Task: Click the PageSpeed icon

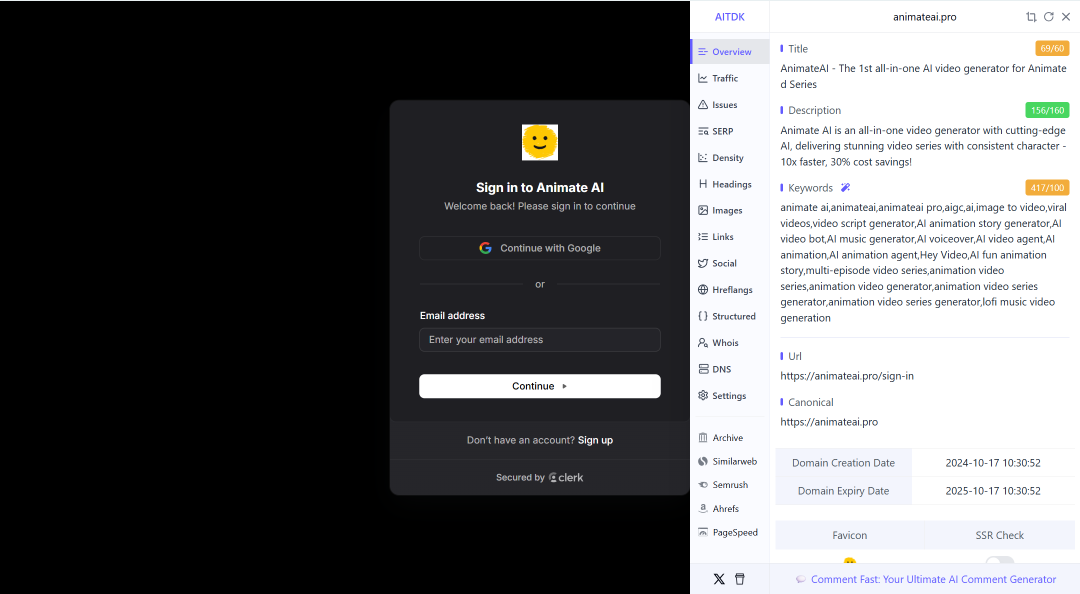Action: (703, 533)
